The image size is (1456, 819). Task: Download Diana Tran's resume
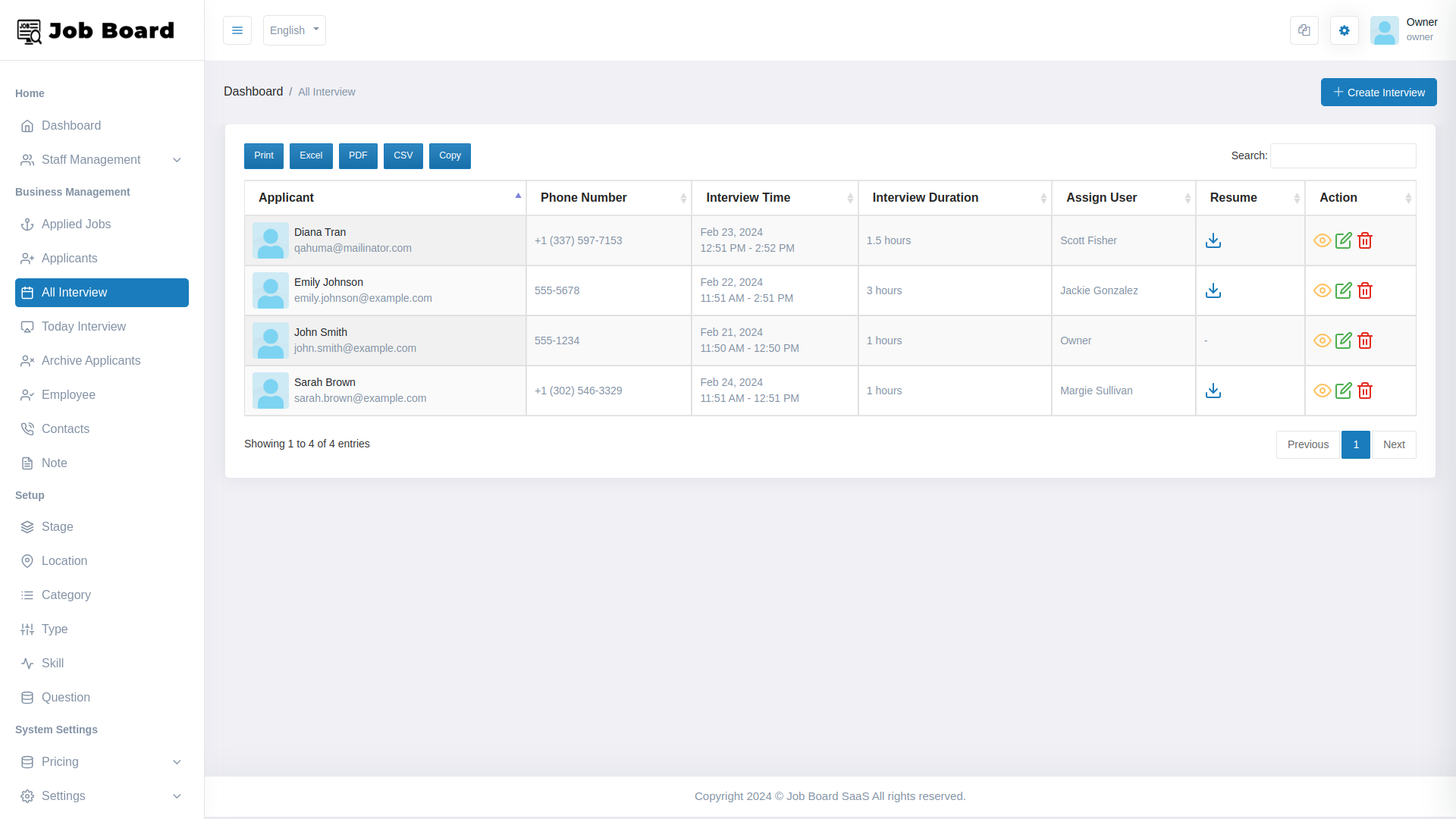(x=1213, y=240)
